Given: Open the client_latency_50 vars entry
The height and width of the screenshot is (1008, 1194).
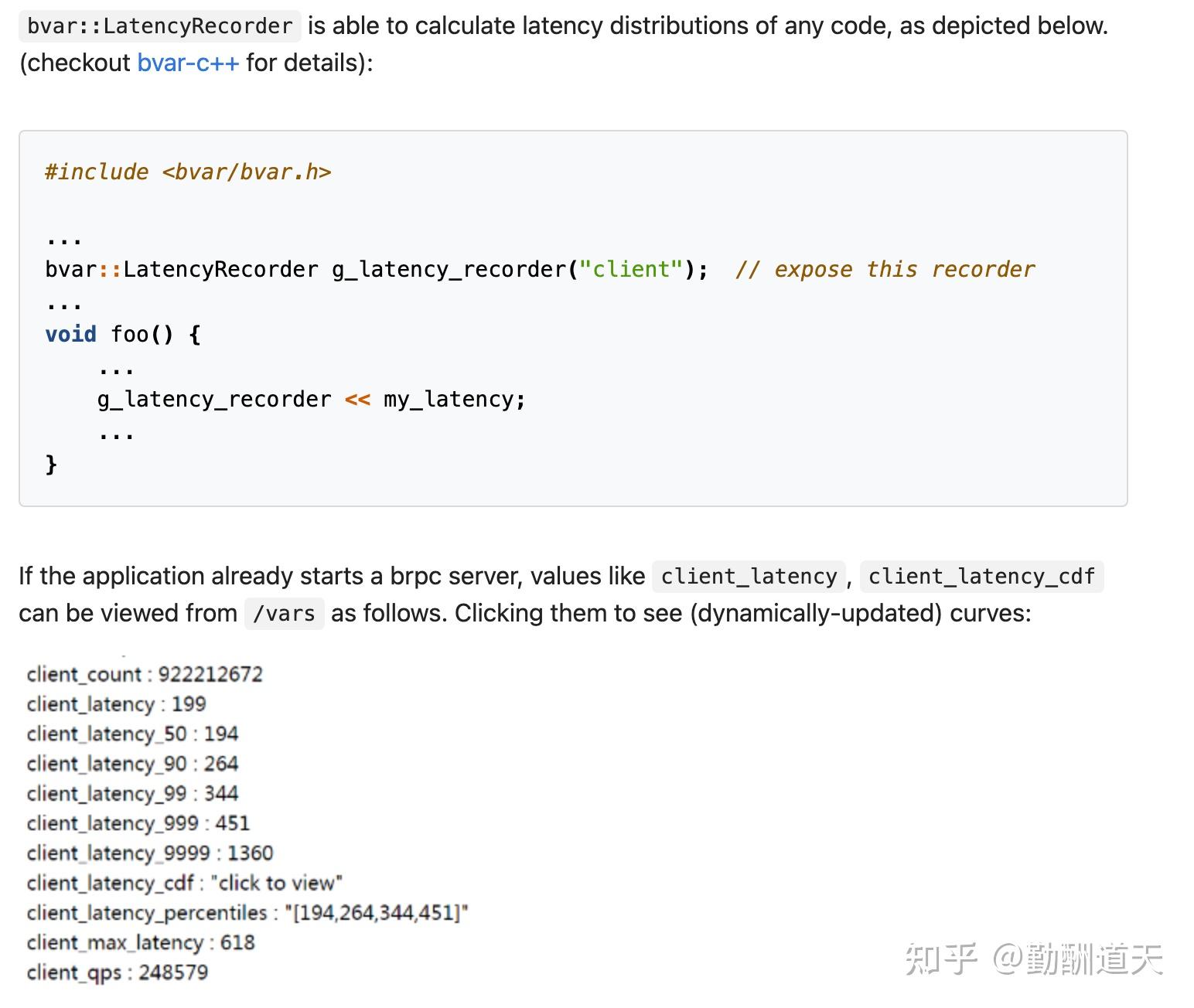Looking at the screenshot, I should [x=132, y=734].
